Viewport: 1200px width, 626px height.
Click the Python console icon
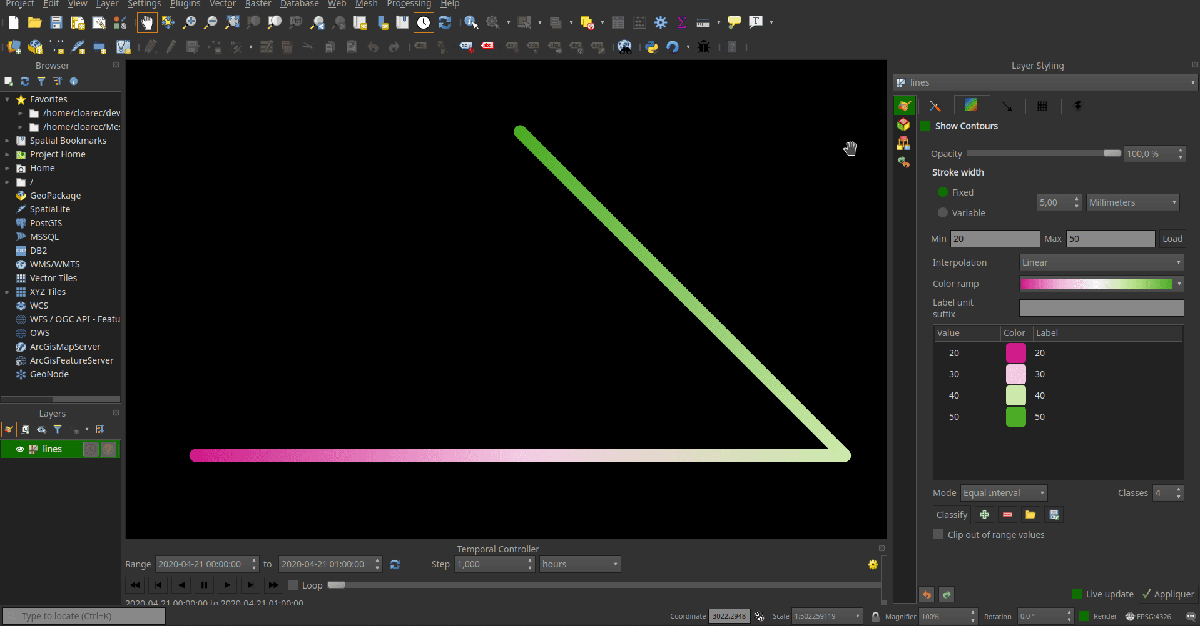651,46
